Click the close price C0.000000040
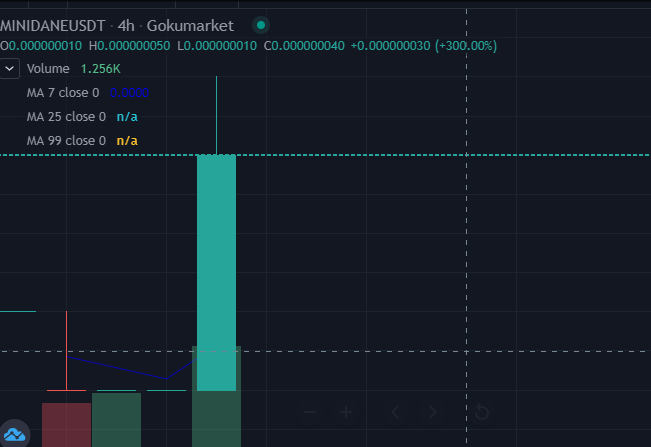Screen dimensions: 651x447 coord(304,46)
